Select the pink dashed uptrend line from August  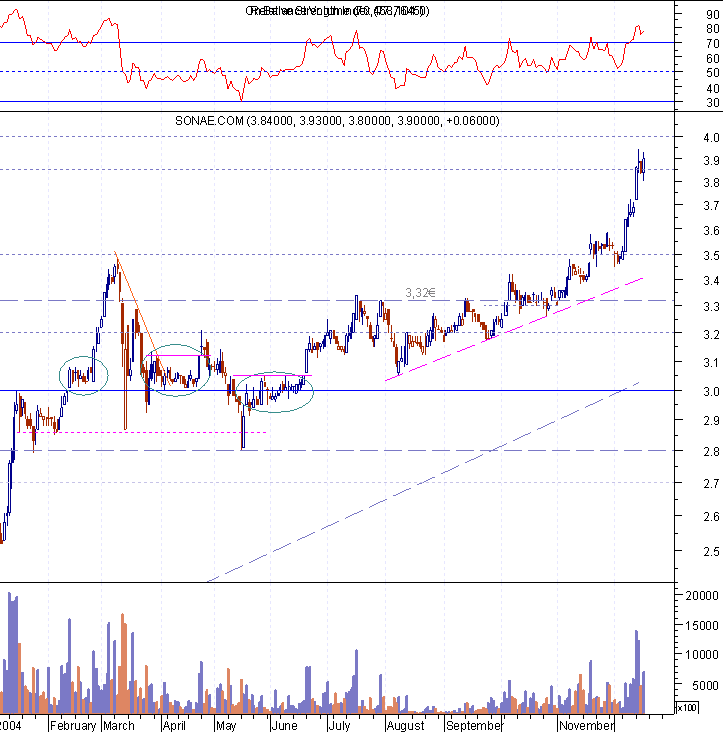point(513,330)
